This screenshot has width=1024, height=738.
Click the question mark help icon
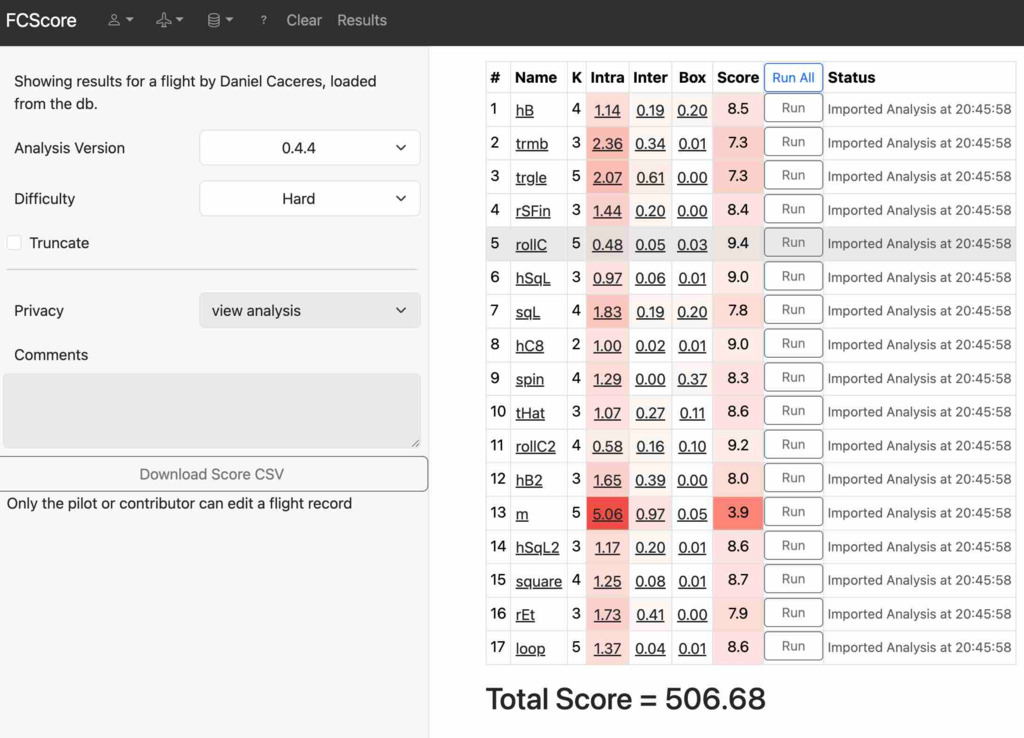point(263,20)
